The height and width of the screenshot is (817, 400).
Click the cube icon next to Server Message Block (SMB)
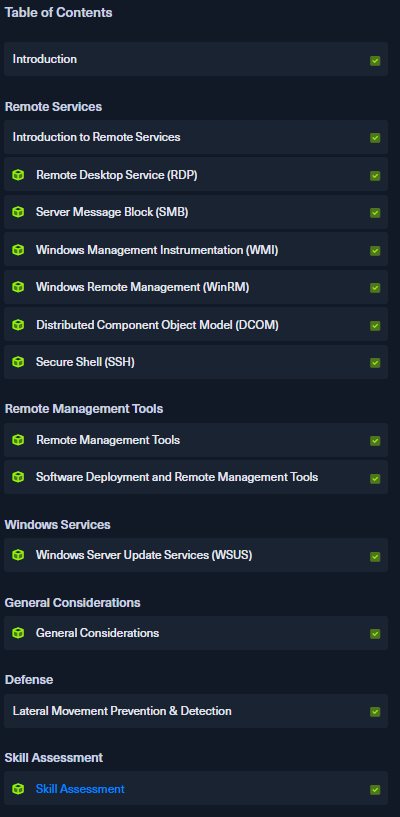click(18, 212)
